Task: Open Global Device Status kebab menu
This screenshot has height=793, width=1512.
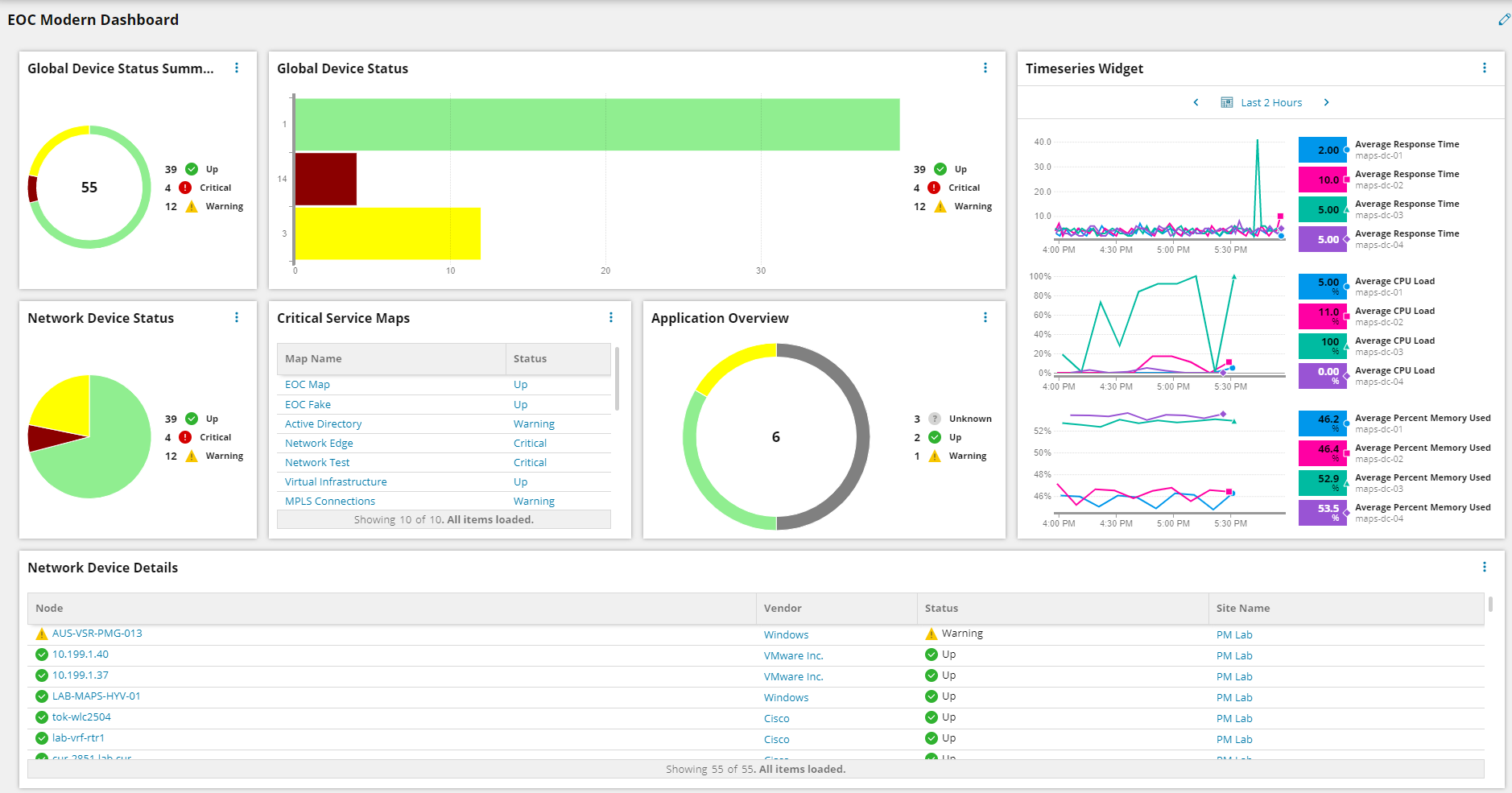Action: click(x=985, y=68)
